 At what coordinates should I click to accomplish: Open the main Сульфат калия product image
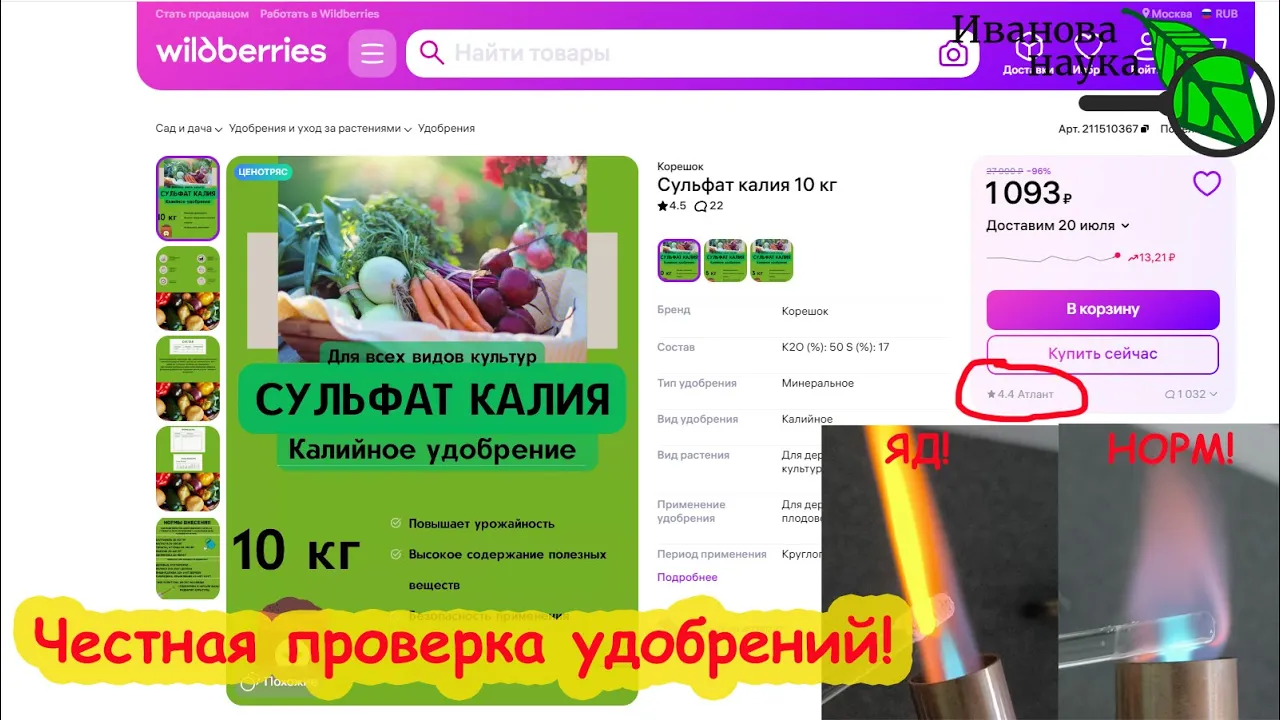(432, 430)
